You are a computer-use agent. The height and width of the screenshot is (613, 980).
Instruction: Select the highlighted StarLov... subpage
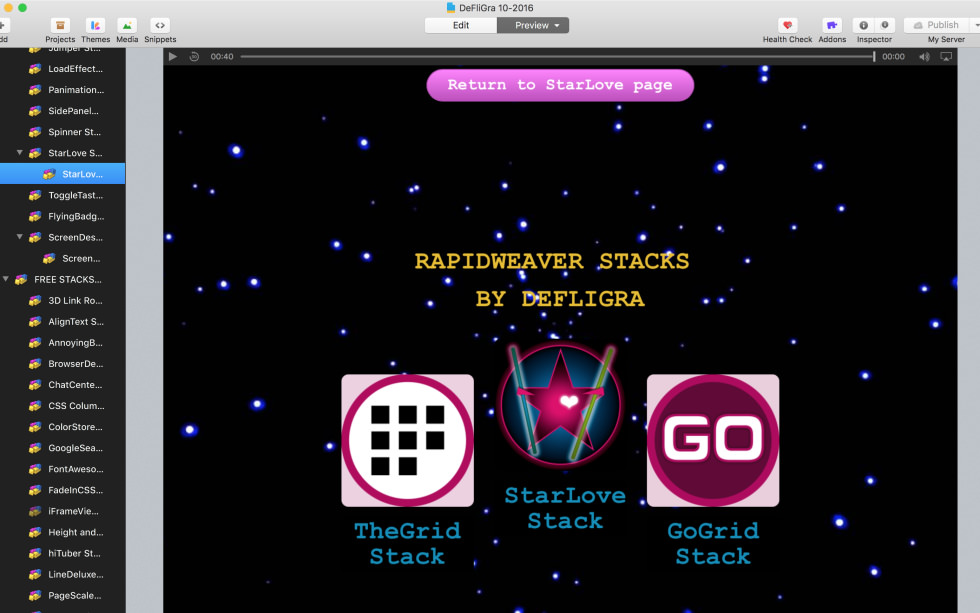pyautogui.click(x=62, y=174)
